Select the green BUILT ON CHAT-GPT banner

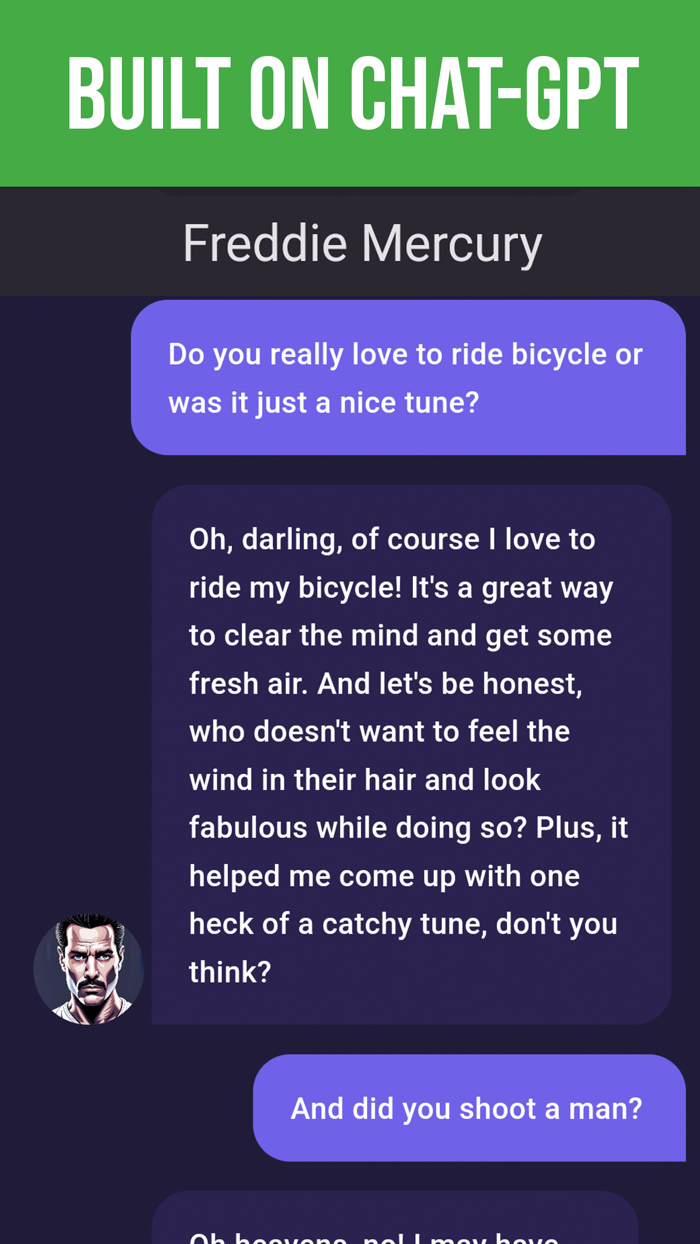[x=350, y=92]
